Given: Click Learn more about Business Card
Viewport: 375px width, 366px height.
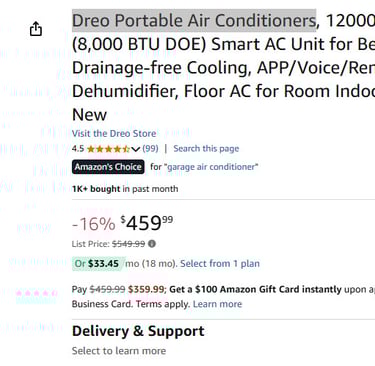Looking at the screenshot, I should (217, 304).
